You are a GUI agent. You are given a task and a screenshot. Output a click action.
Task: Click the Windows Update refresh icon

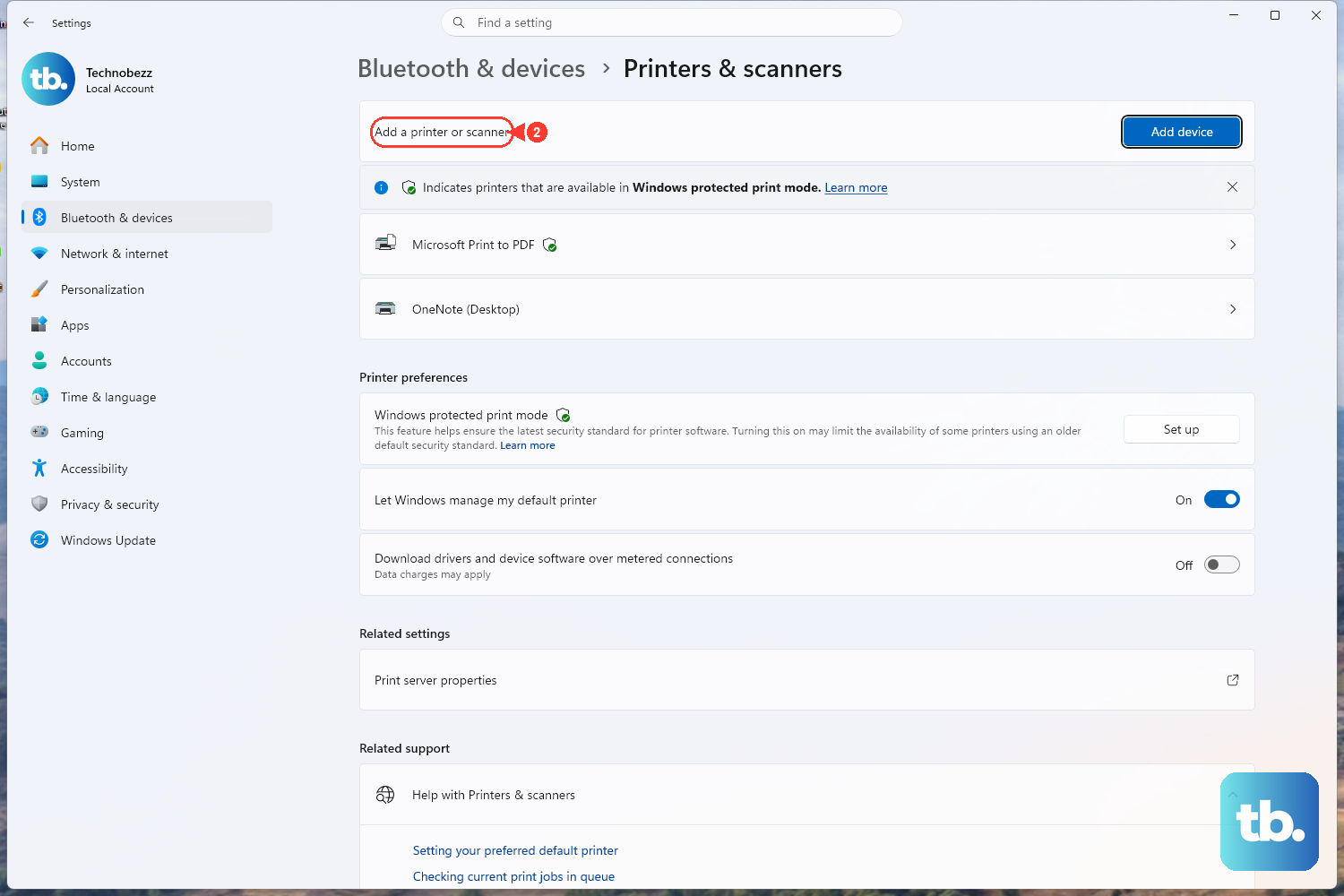click(39, 539)
